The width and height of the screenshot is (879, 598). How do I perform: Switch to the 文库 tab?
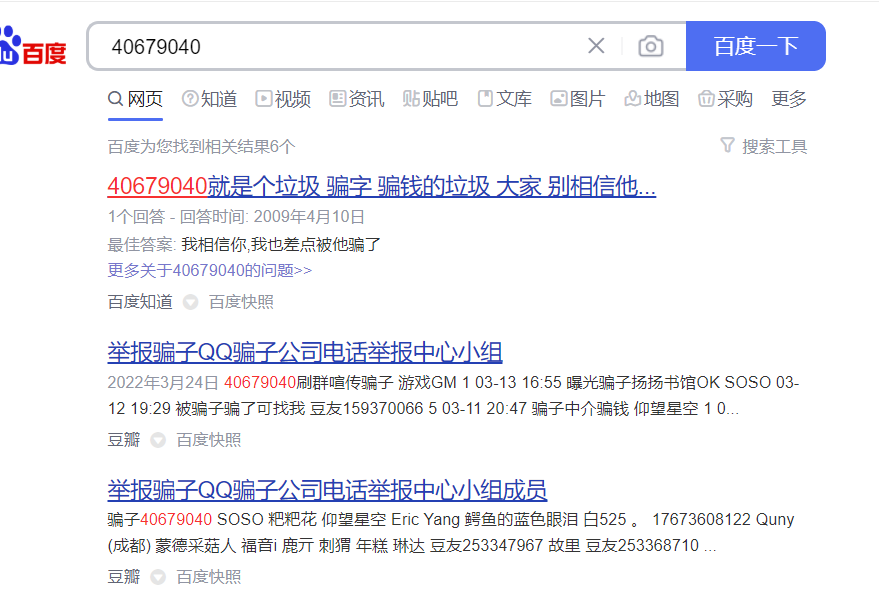pos(505,99)
